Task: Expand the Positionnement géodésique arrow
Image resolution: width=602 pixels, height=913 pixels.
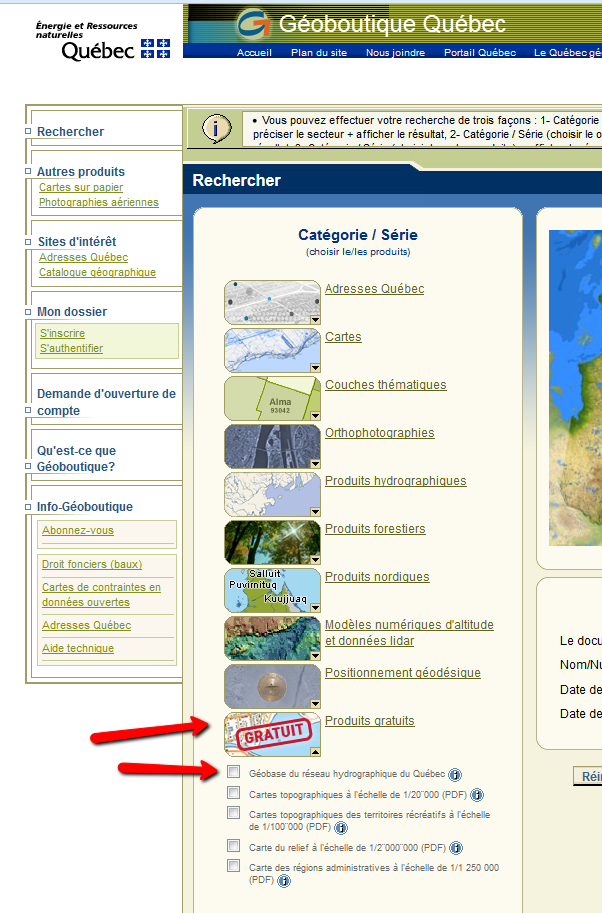Action: tap(315, 704)
